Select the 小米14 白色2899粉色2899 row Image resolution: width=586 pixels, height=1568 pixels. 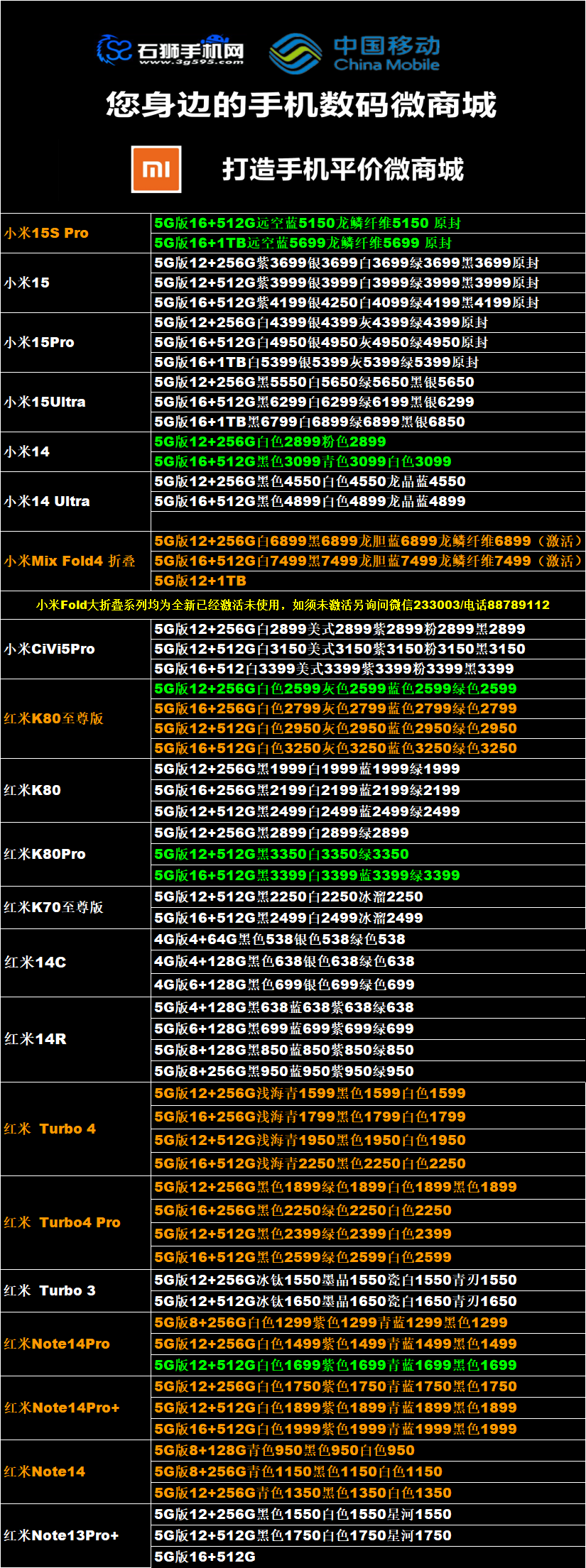[x=369, y=442]
